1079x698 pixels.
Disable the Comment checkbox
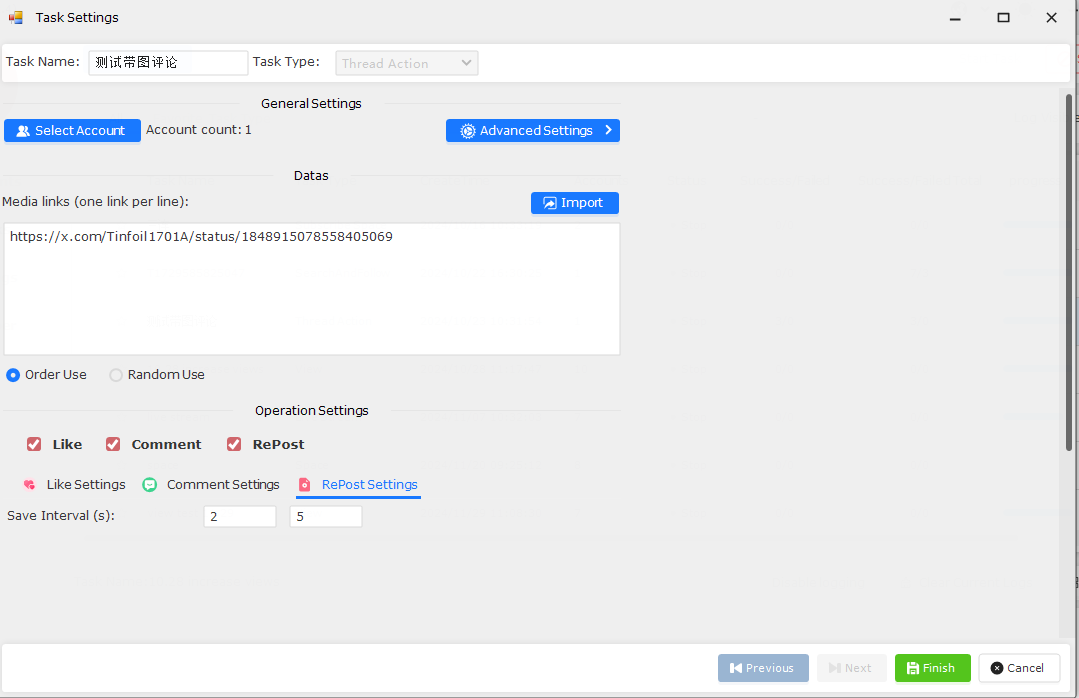click(113, 444)
